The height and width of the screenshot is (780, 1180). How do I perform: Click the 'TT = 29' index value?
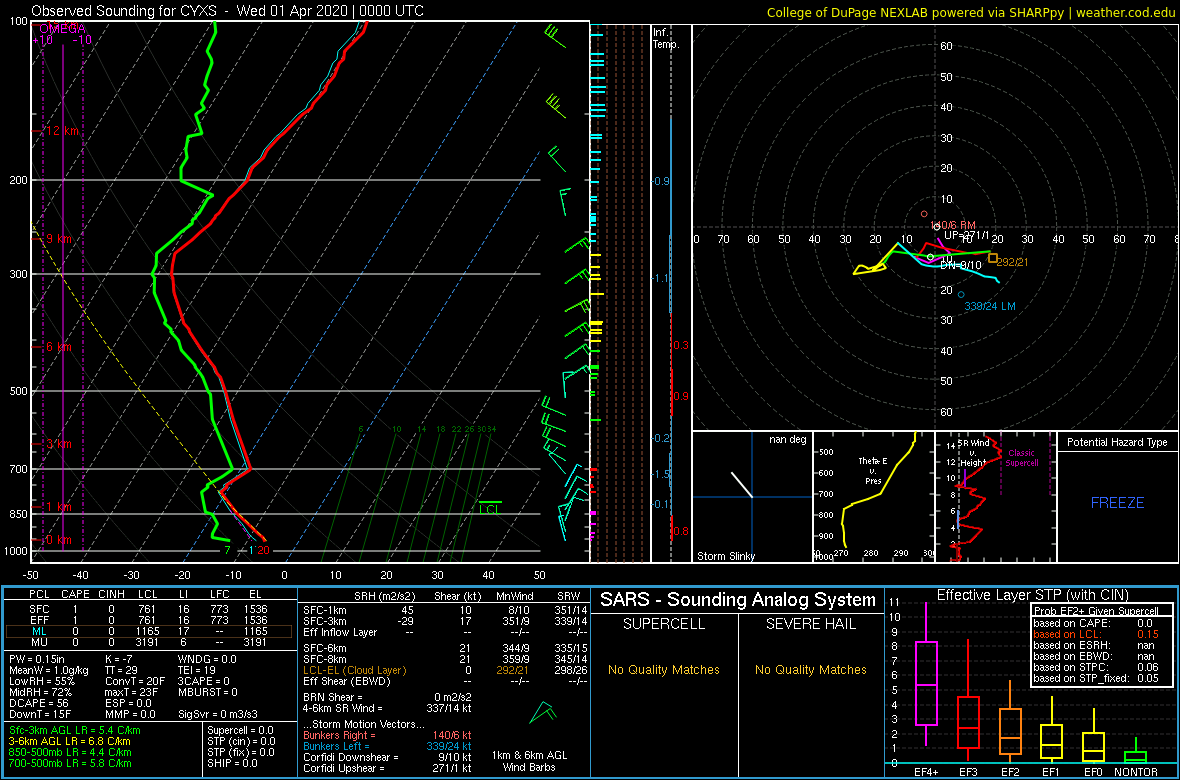pyautogui.click(x=120, y=671)
